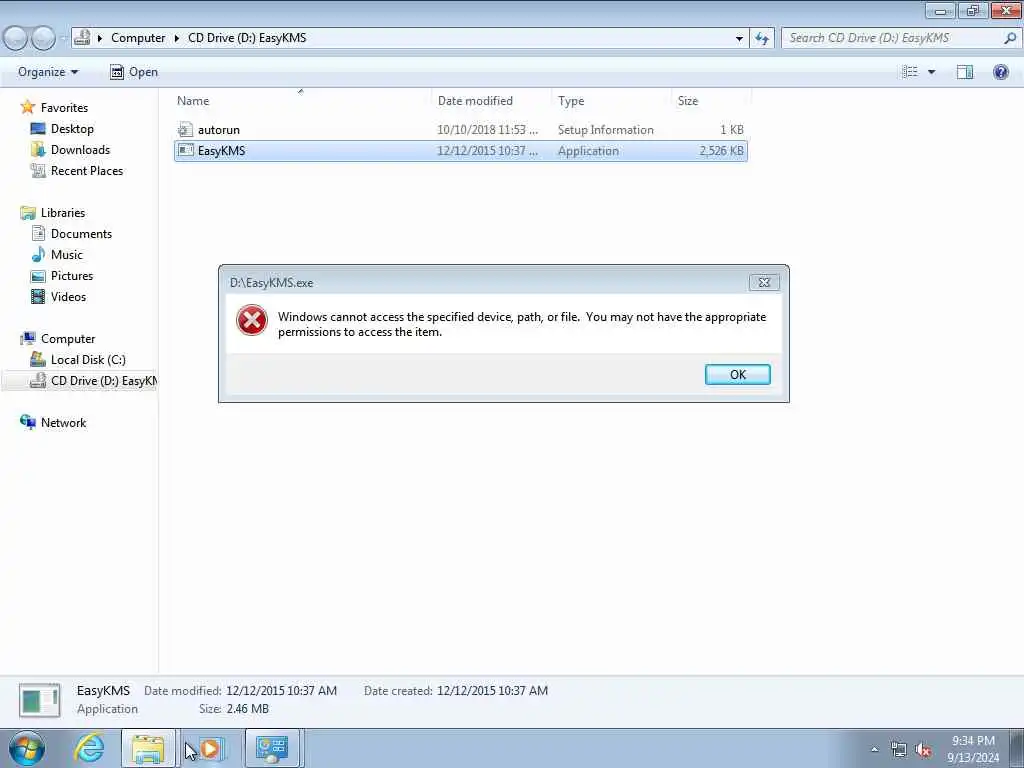Open Explorer help button
Screen dimensions: 1024x768
tap(1000, 72)
